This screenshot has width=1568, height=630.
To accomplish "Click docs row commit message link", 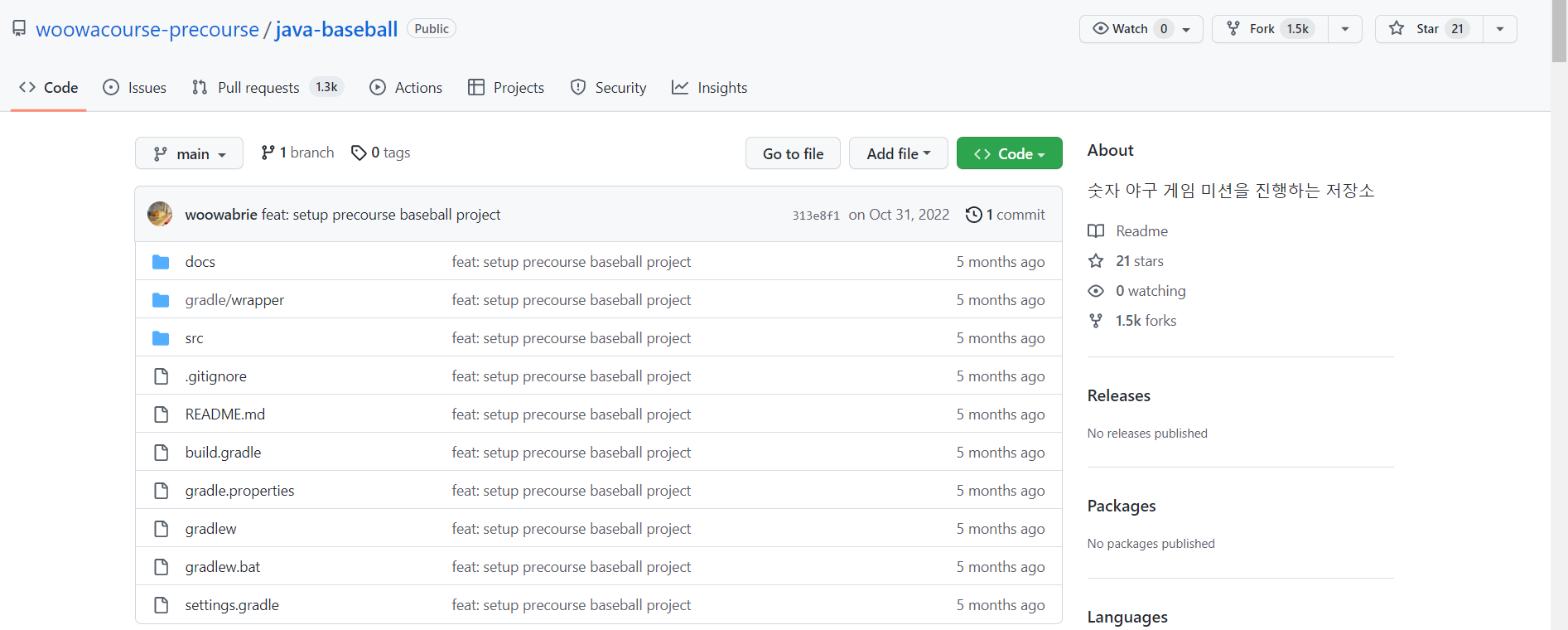I will (x=572, y=262).
